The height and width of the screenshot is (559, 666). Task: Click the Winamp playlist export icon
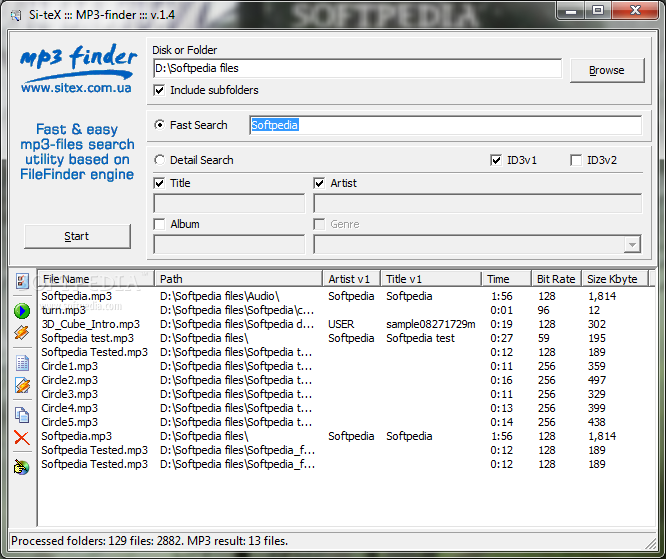click(22, 385)
